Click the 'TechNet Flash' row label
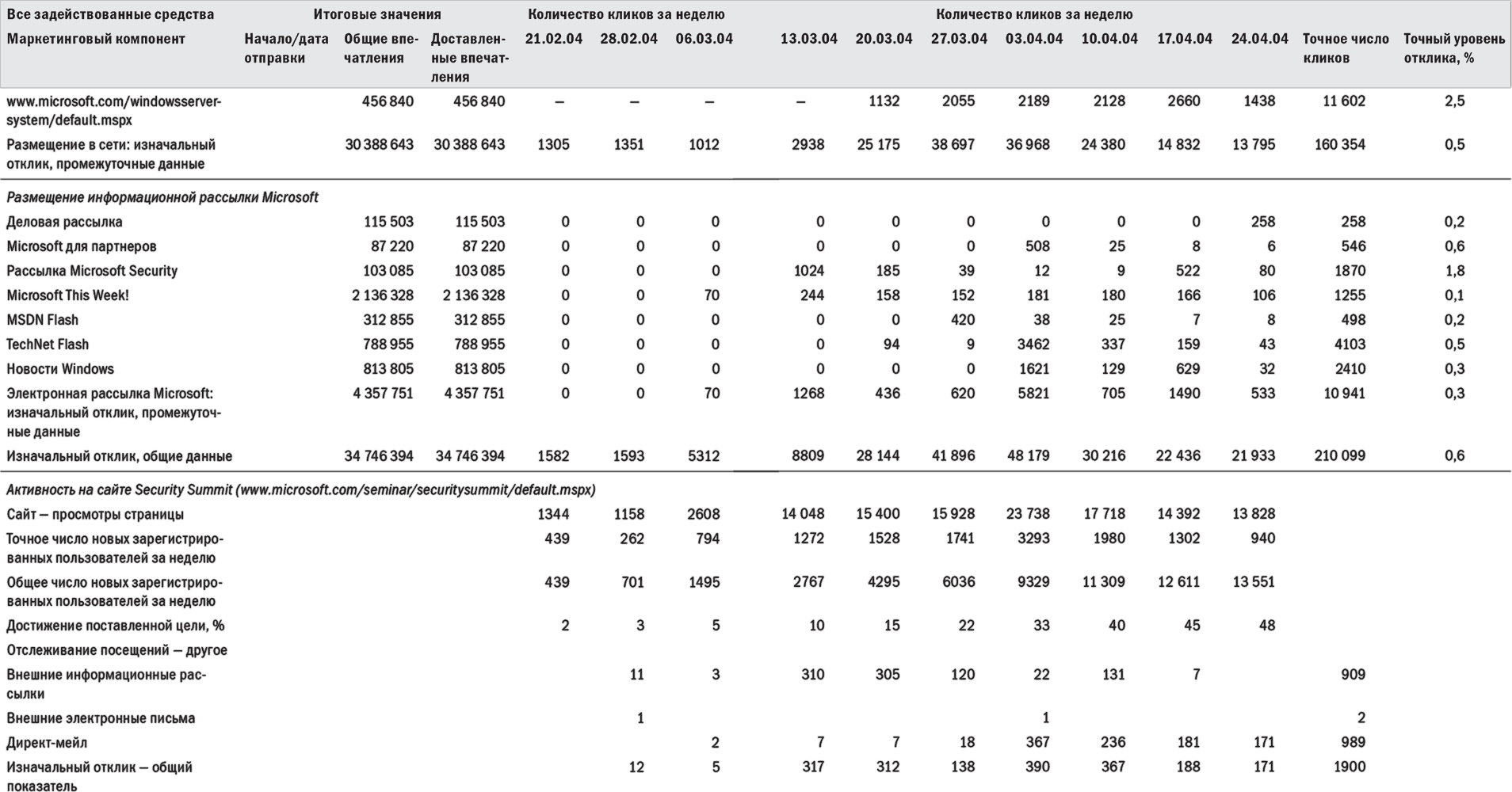Viewport: 1512px width, 792px height. [48, 345]
